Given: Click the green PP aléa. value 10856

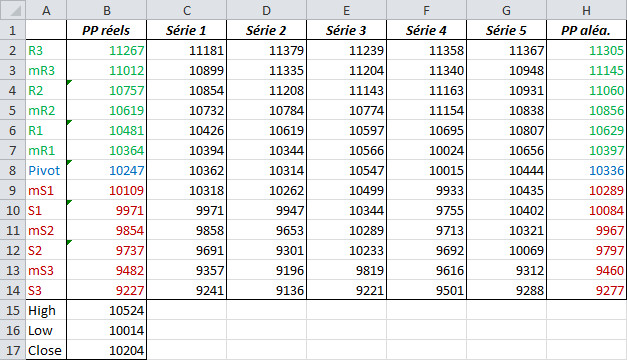Looking at the screenshot, I should point(587,110).
